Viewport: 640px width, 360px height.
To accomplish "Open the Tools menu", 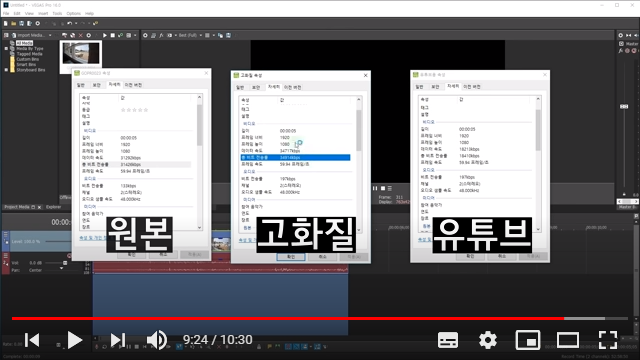I will pos(57,13).
